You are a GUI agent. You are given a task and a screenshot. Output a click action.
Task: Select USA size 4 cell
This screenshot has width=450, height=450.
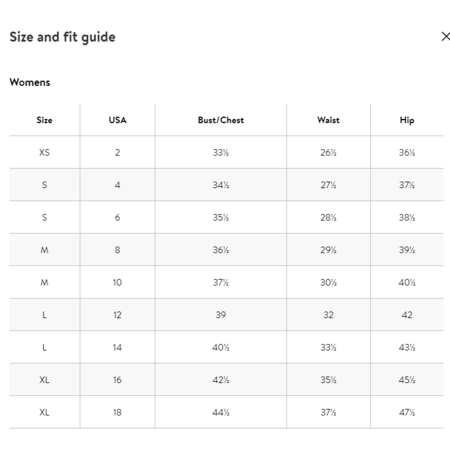tap(117, 185)
